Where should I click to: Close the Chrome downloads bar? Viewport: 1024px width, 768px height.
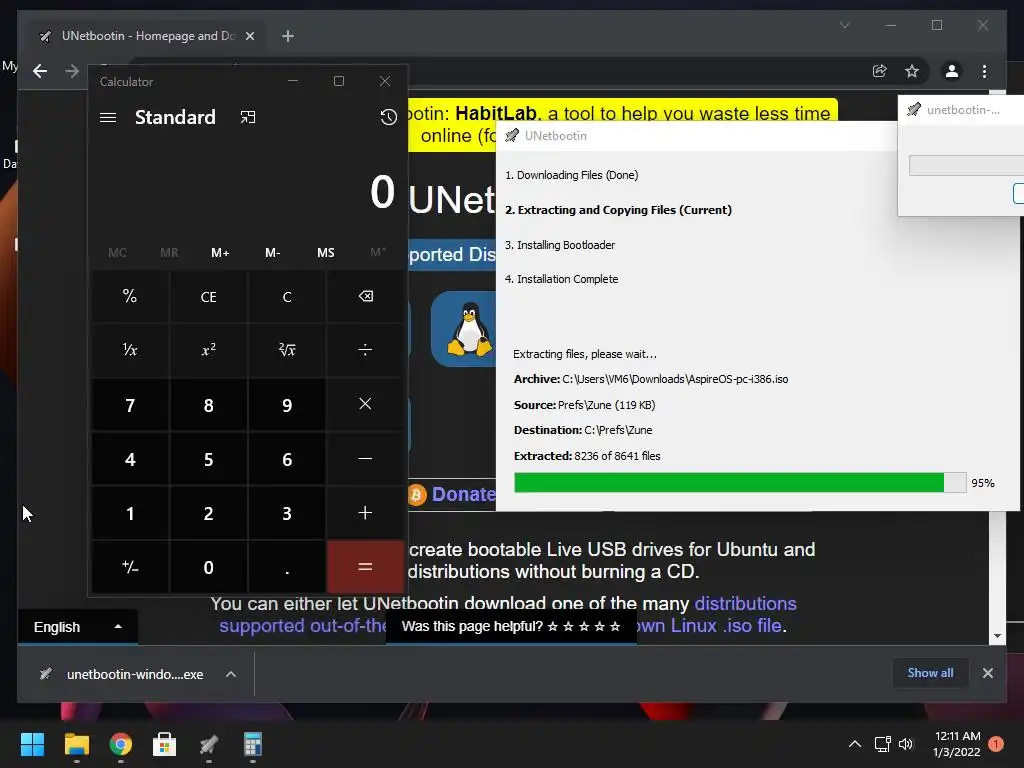987,673
